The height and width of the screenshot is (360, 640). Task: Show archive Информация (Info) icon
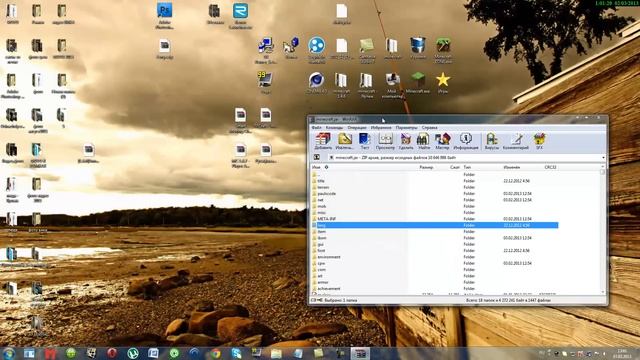(x=466, y=141)
